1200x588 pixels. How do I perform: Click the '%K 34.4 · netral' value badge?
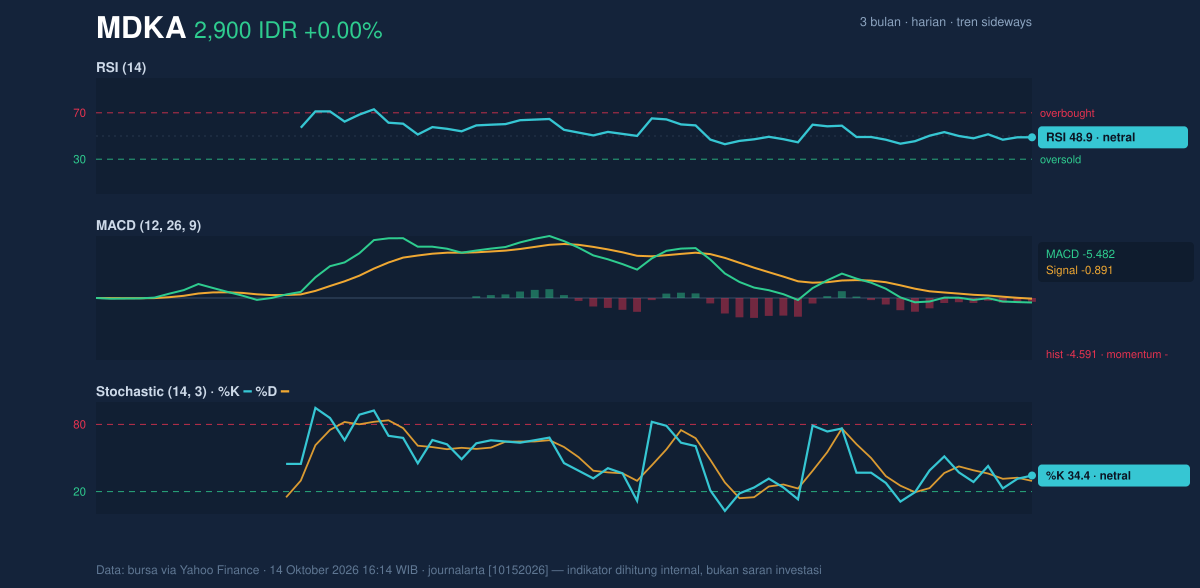click(1114, 476)
